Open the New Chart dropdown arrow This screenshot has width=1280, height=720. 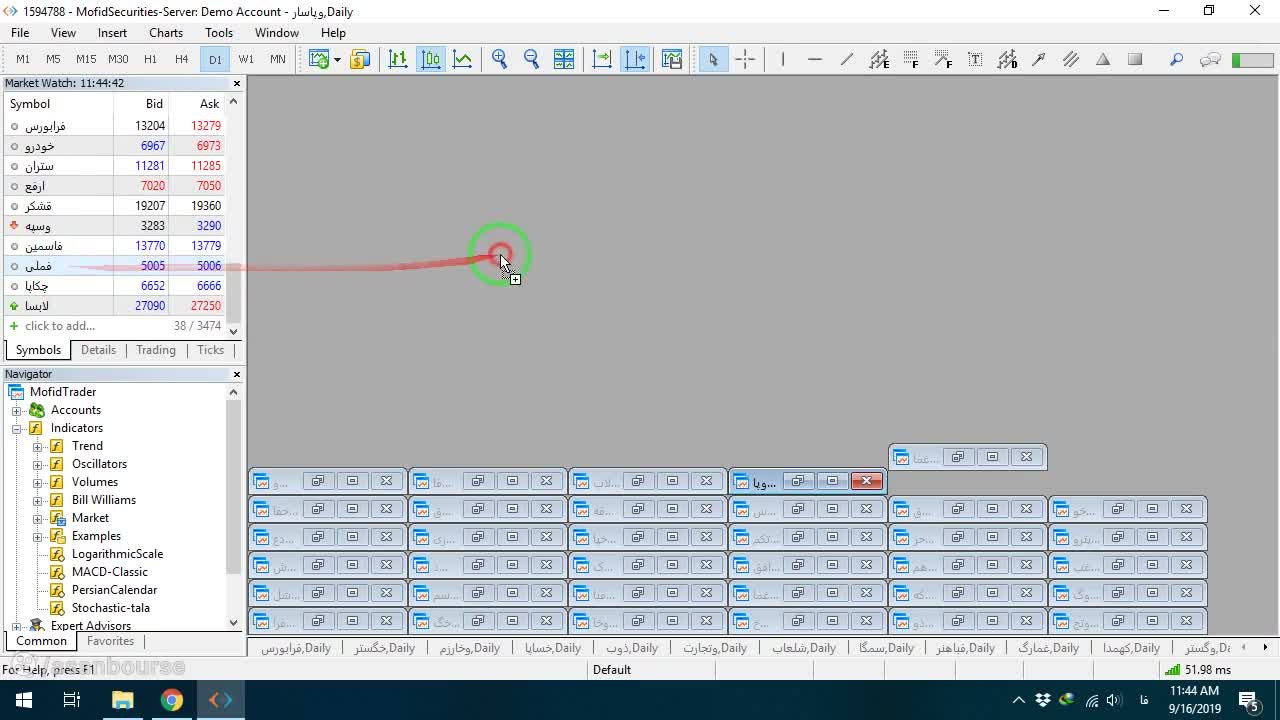(337, 60)
